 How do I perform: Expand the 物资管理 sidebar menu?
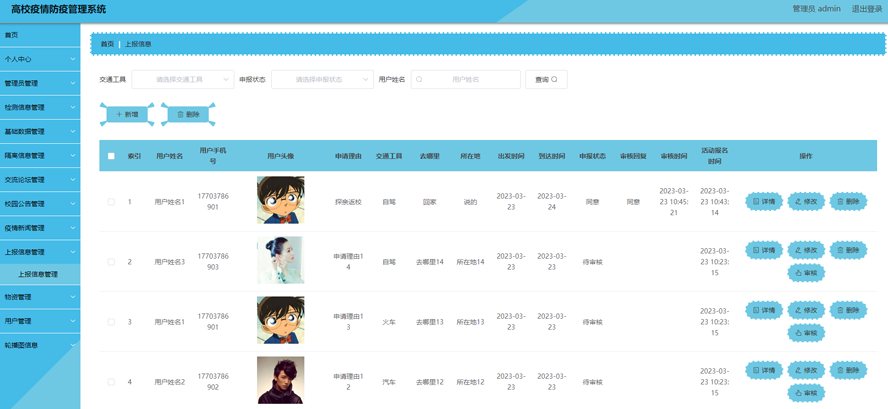coord(40,297)
